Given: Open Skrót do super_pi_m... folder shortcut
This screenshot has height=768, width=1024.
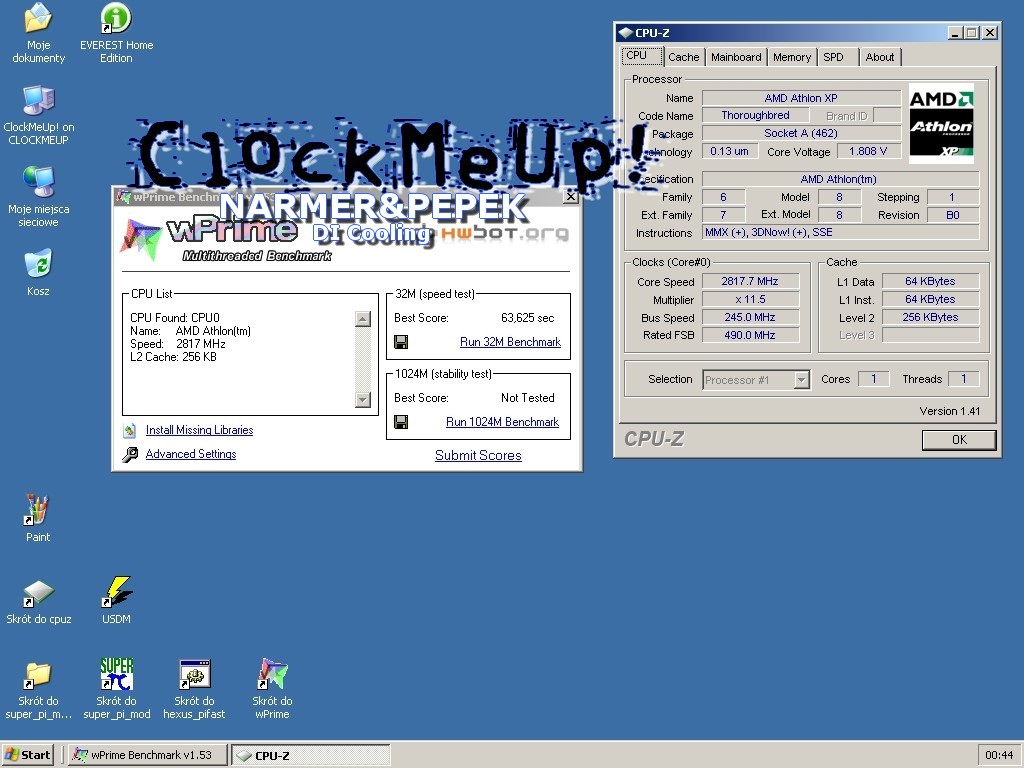Looking at the screenshot, I should (x=39, y=690).
